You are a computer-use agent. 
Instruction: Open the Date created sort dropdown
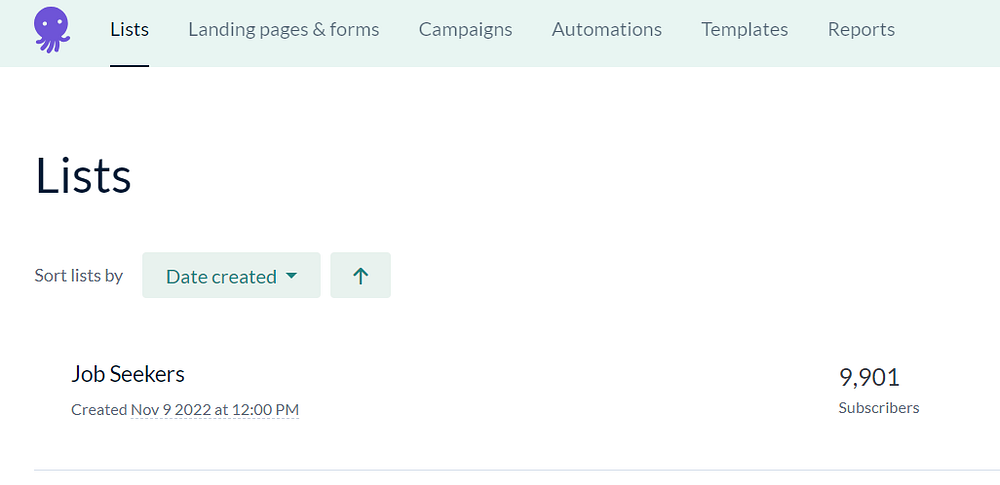pyautogui.click(x=231, y=276)
